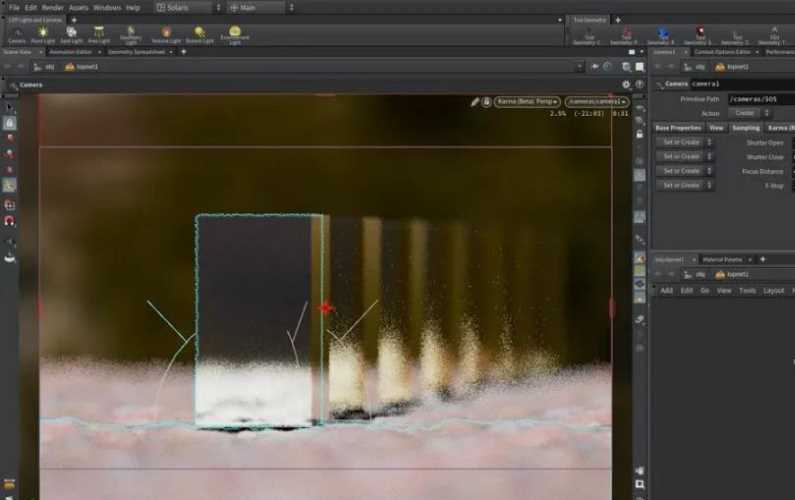Select the Distant Light shelf tool
Viewport: 795px width, 500px height.
pyautogui.click(x=199, y=35)
